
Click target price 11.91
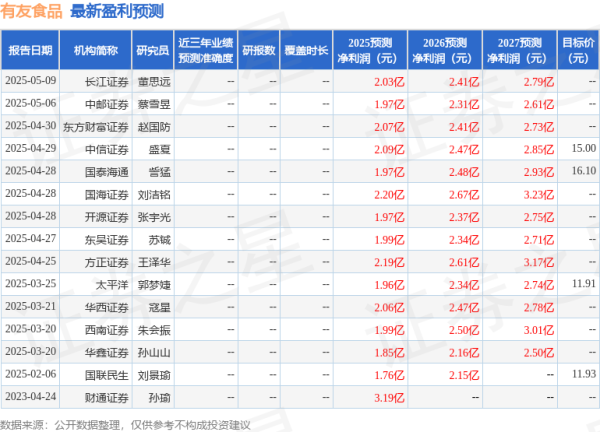click(x=584, y=284)
